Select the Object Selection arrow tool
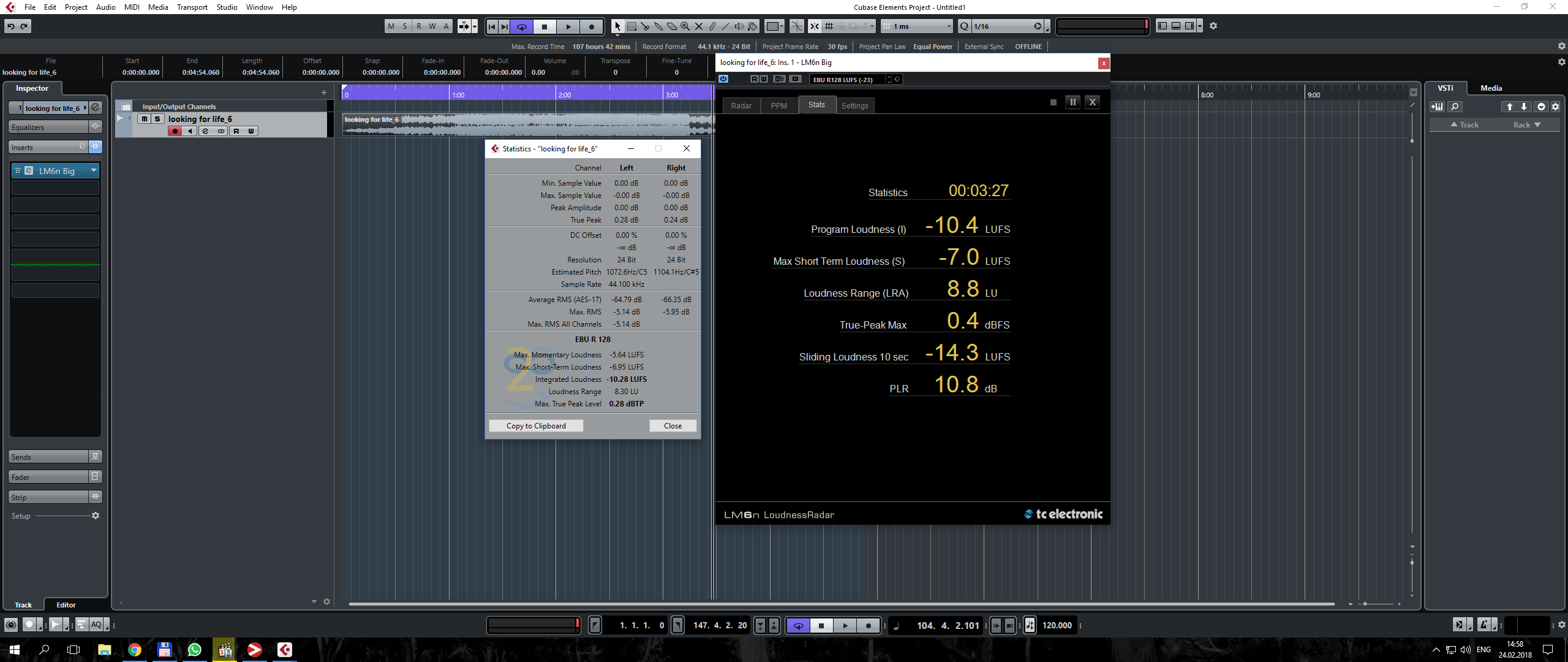This screenshot has height=662, width=1568. click(x=617, y=26)
